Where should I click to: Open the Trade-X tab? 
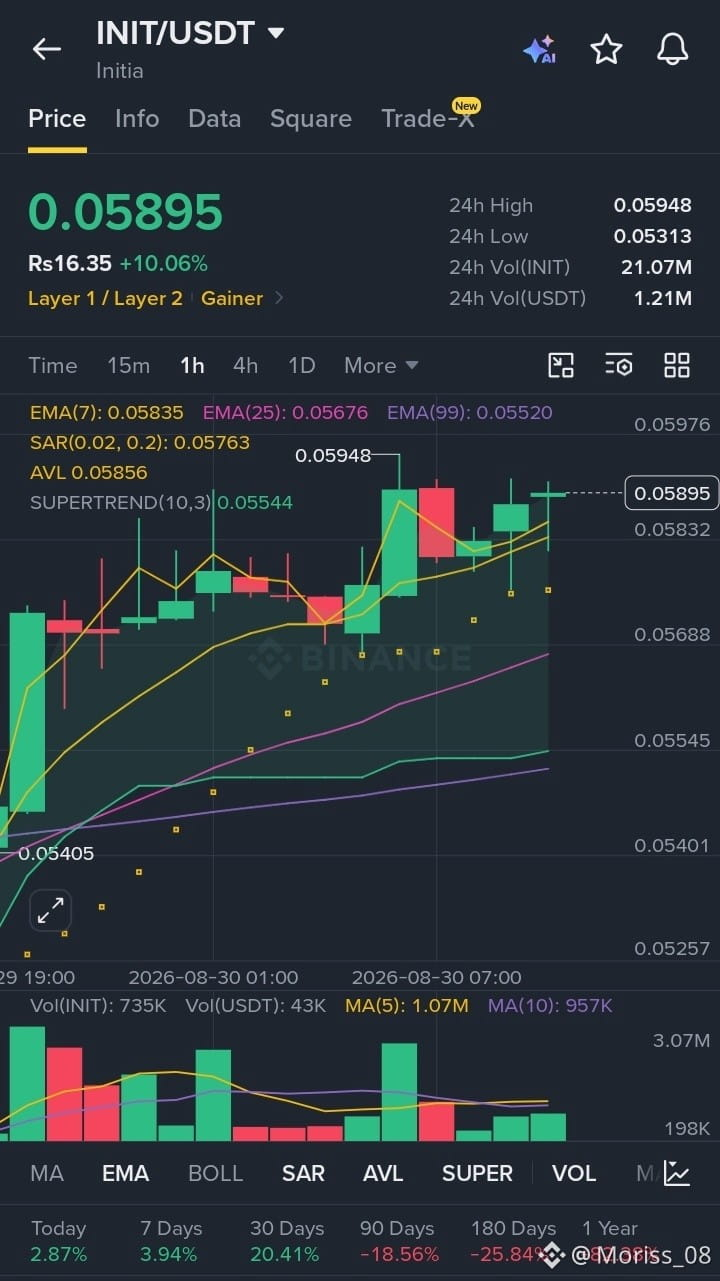point(428,118)
